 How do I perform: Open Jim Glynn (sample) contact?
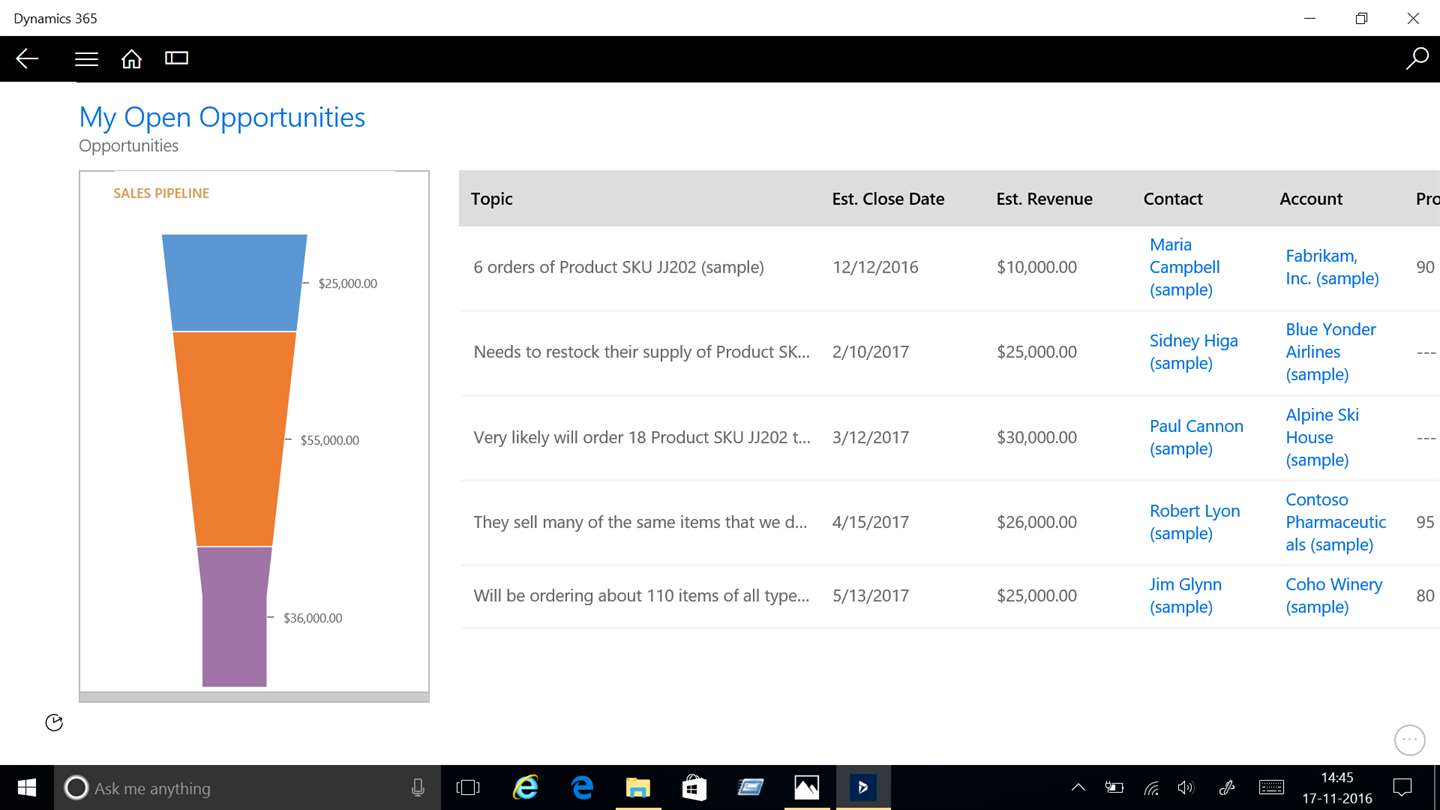tap(1185, 595)
